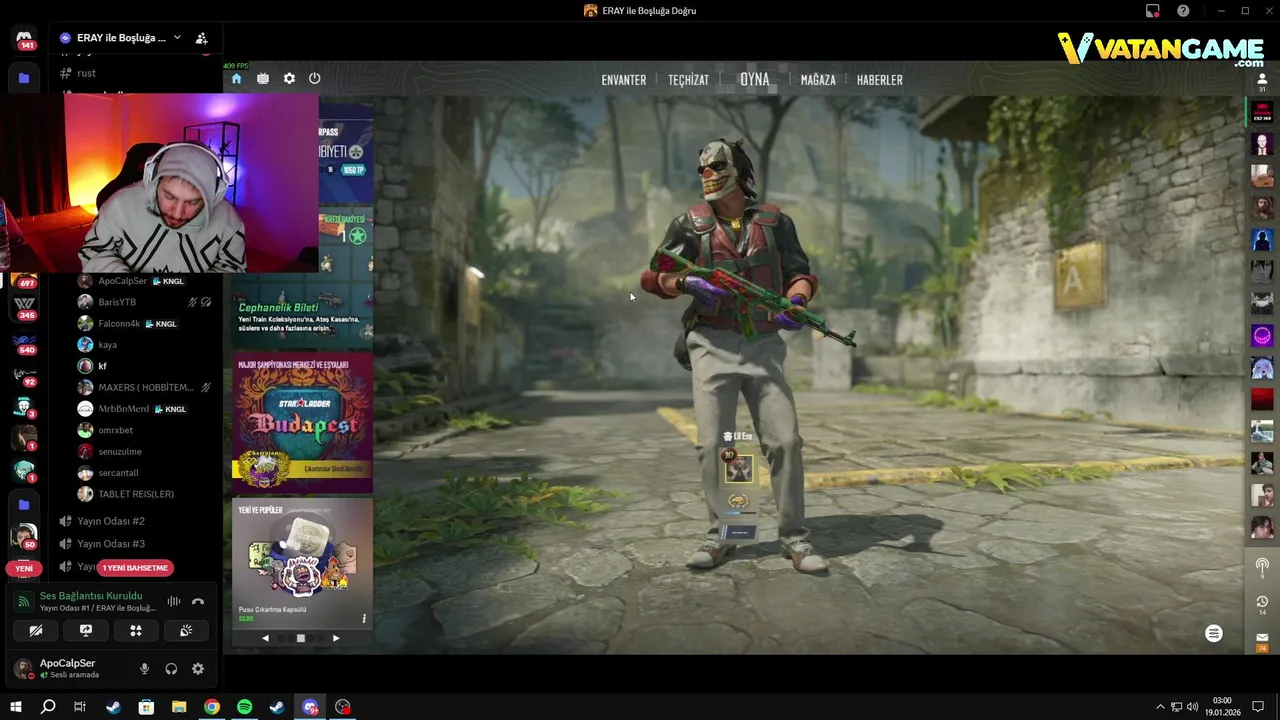This screenshot has height=720, width=1280.
Task: Open Spotify from taskbar
Action: point(245,707)
